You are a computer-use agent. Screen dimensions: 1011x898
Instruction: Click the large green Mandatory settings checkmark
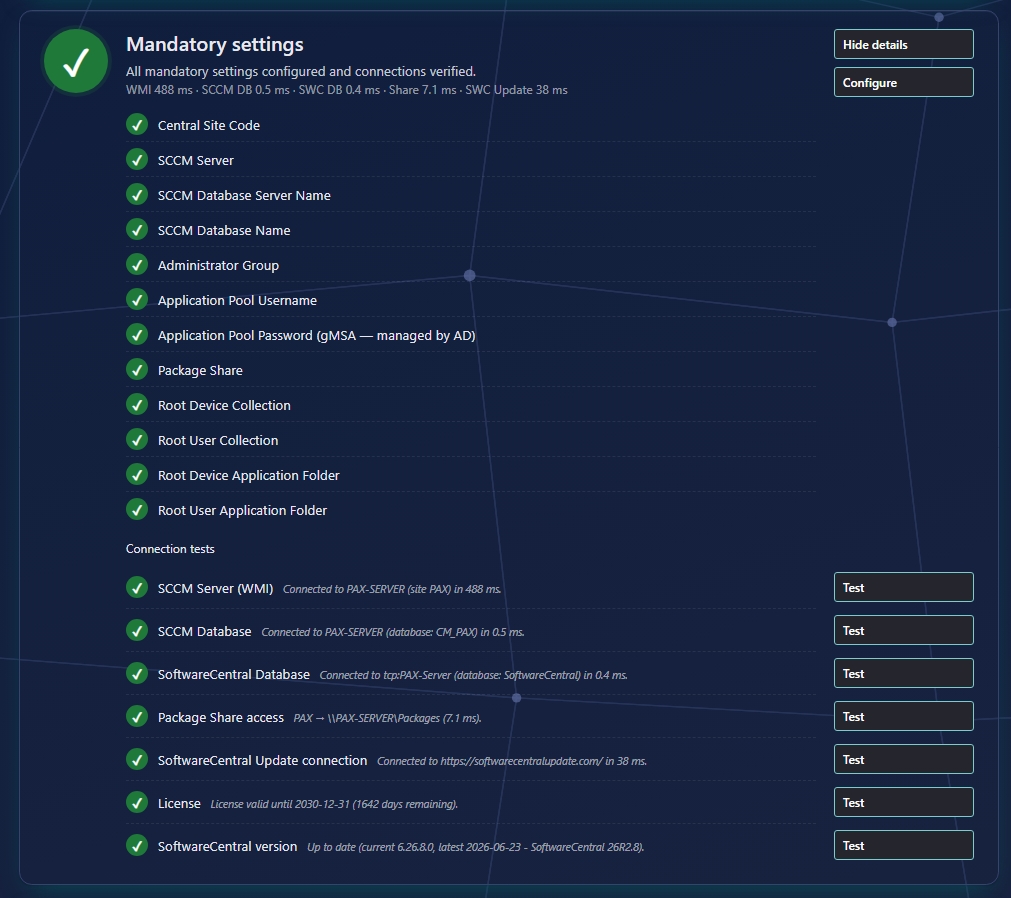pyautogui.click(x=76, y=61)
